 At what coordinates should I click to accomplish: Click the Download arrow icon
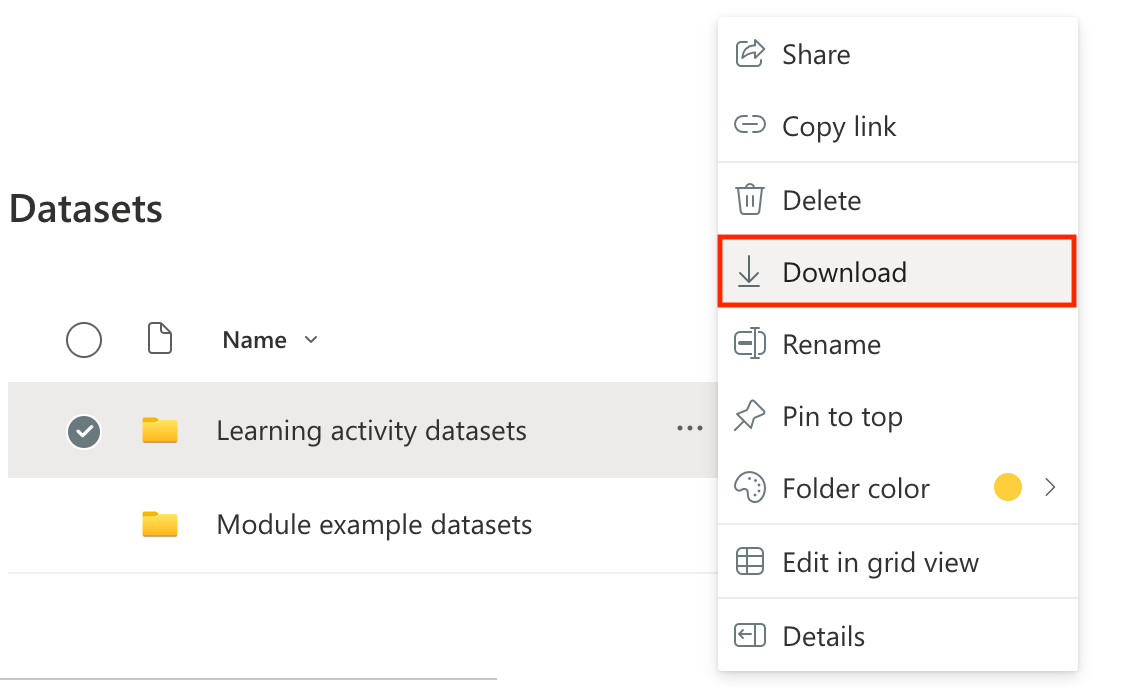click(x=750, y=272)
